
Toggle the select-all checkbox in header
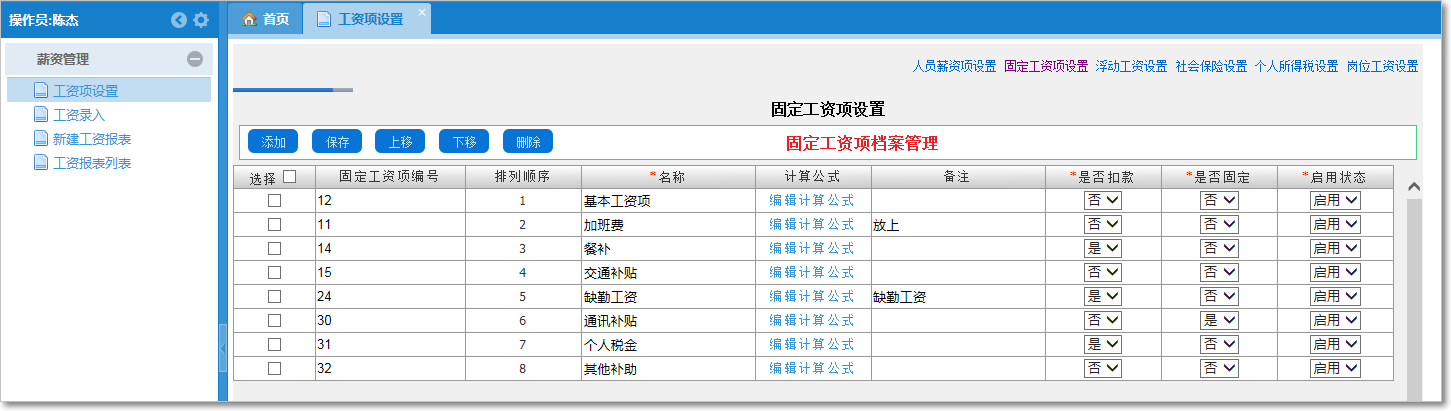coord(290,177)
